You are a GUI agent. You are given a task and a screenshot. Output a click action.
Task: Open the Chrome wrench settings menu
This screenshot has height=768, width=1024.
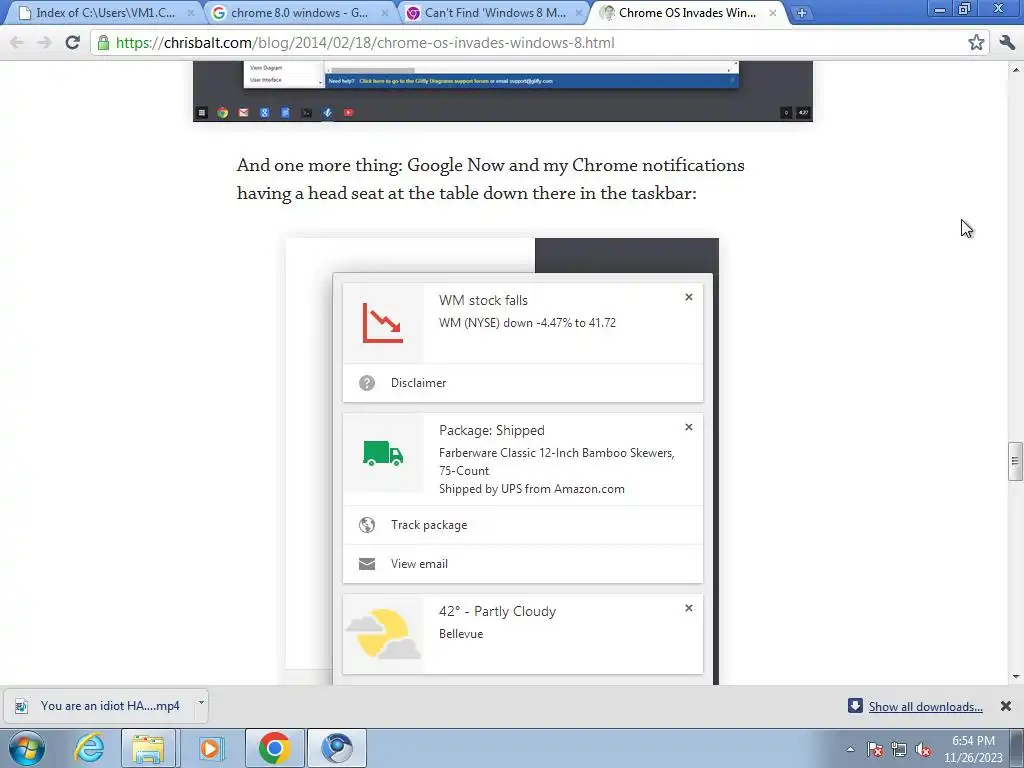(1007, 42)
